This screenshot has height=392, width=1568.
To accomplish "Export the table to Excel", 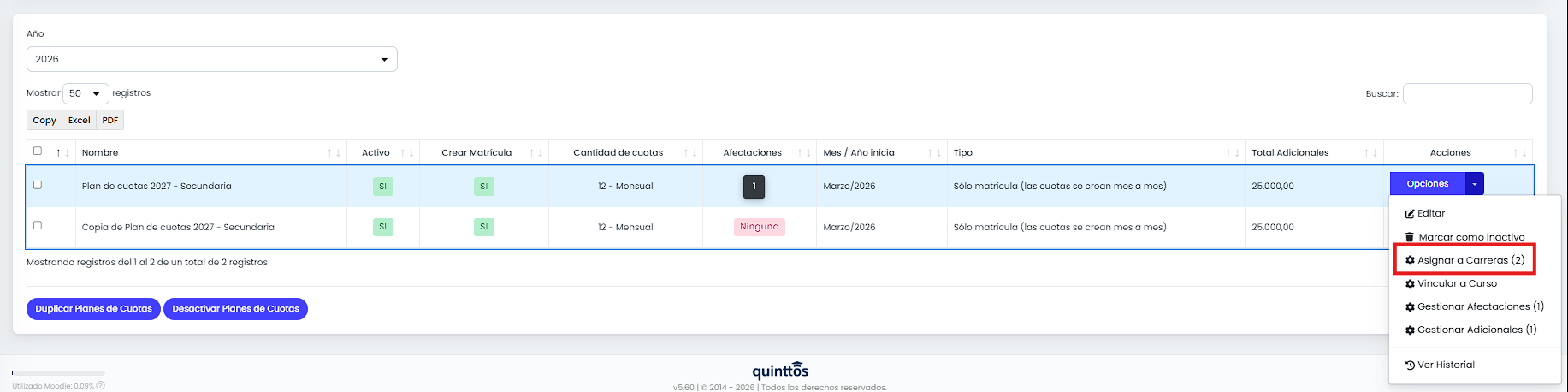I will coord(80,120).
